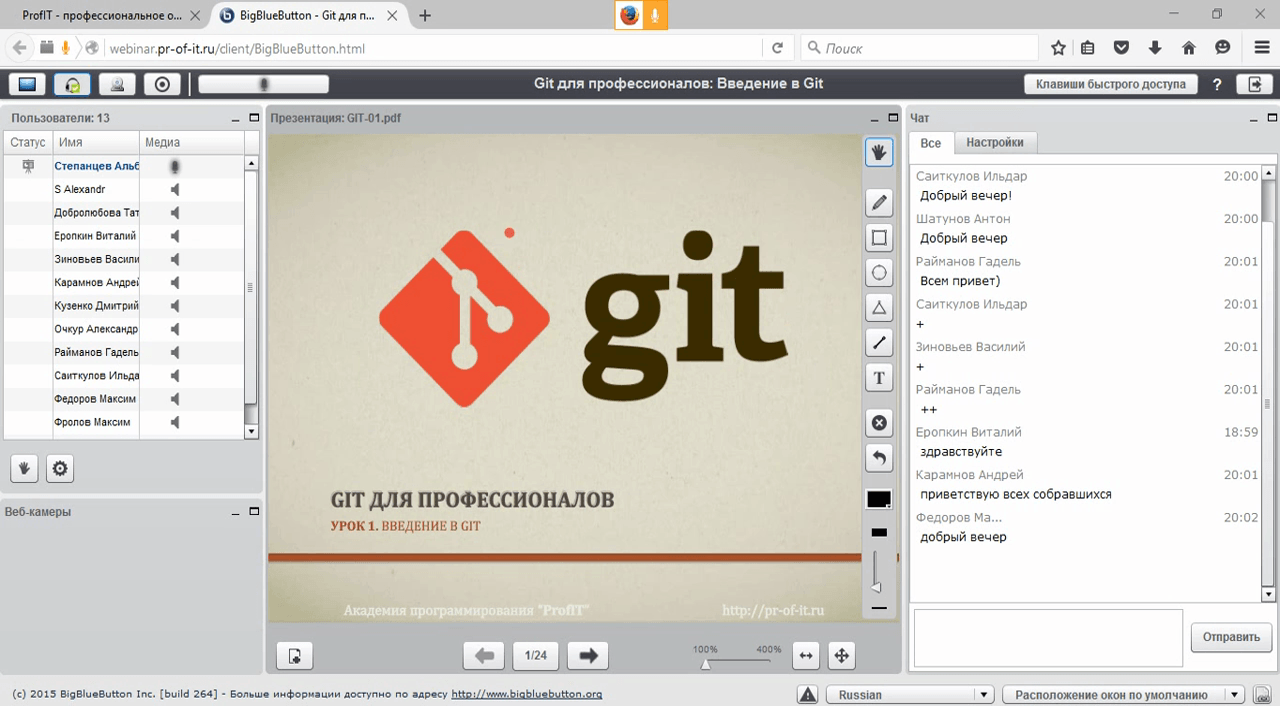Click the share desktop icon in top toolbar
Screen dimensions: 1280x706
tap(27, 84)
